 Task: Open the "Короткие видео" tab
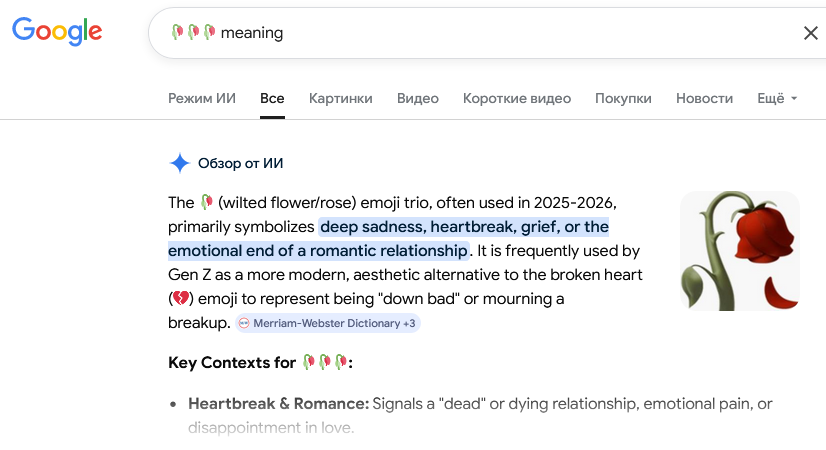pos(517,98)
